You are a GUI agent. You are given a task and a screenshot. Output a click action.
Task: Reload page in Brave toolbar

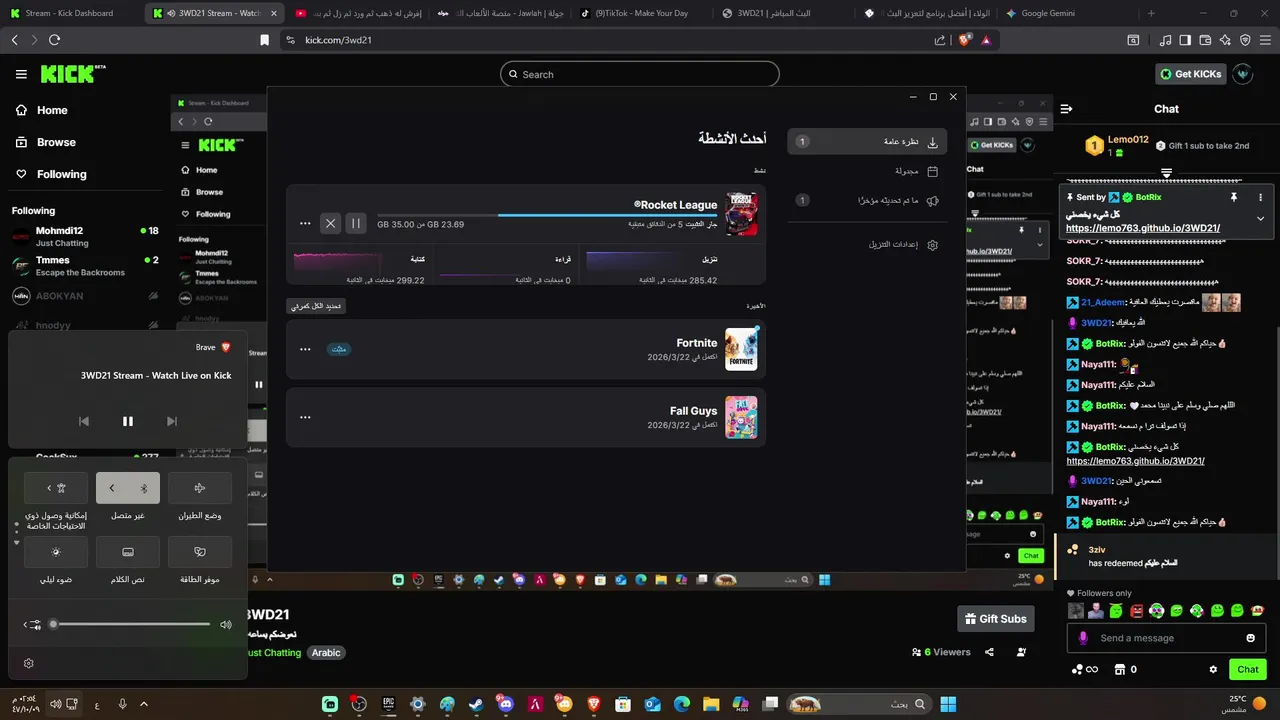[x=54, y=40]
